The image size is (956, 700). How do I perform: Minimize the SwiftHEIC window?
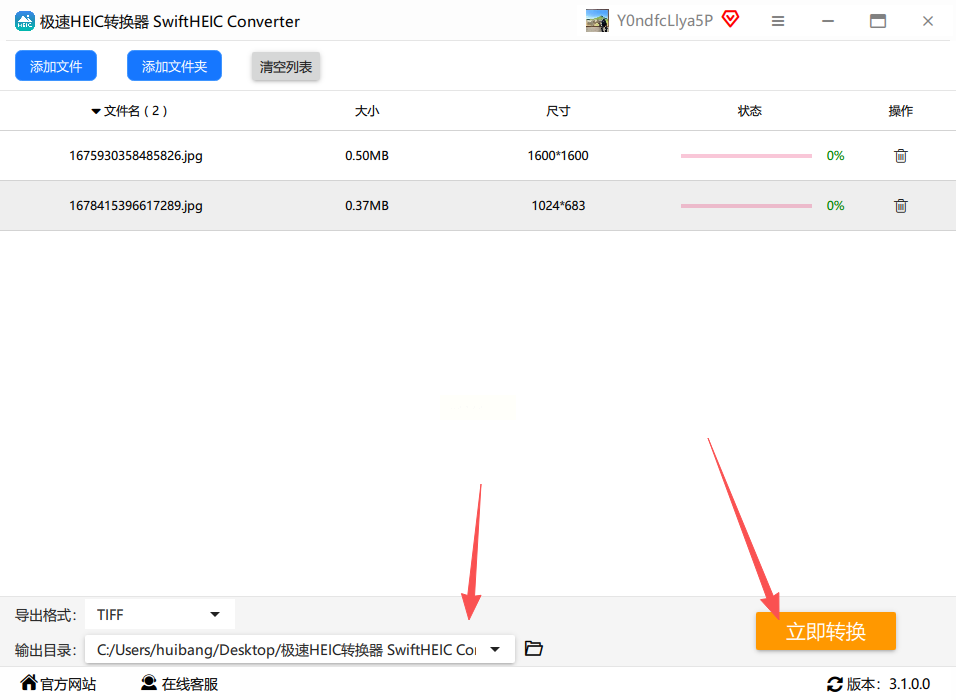tap(827, 21)
